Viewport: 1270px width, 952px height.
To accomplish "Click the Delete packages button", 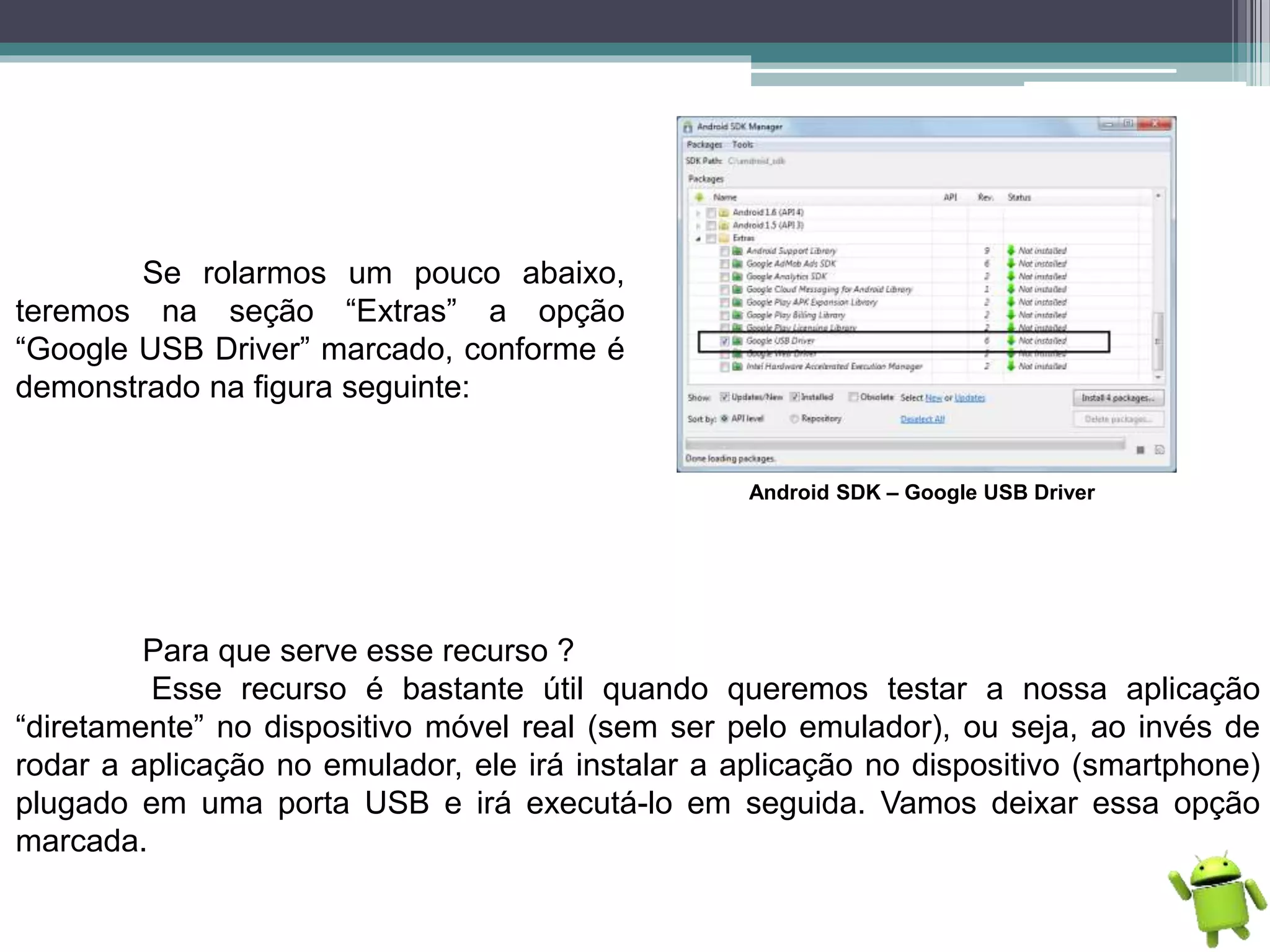I will [x=1118, y=420].
